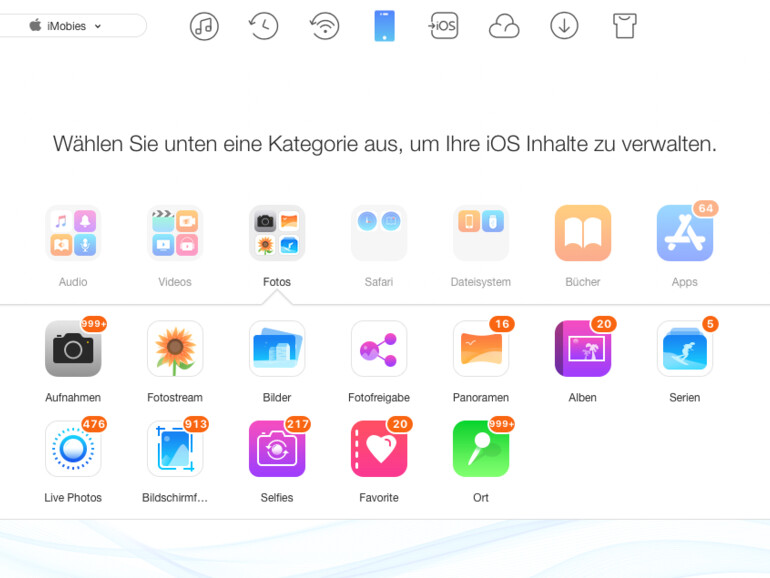Open the backup history clock icon

(264, 26)
